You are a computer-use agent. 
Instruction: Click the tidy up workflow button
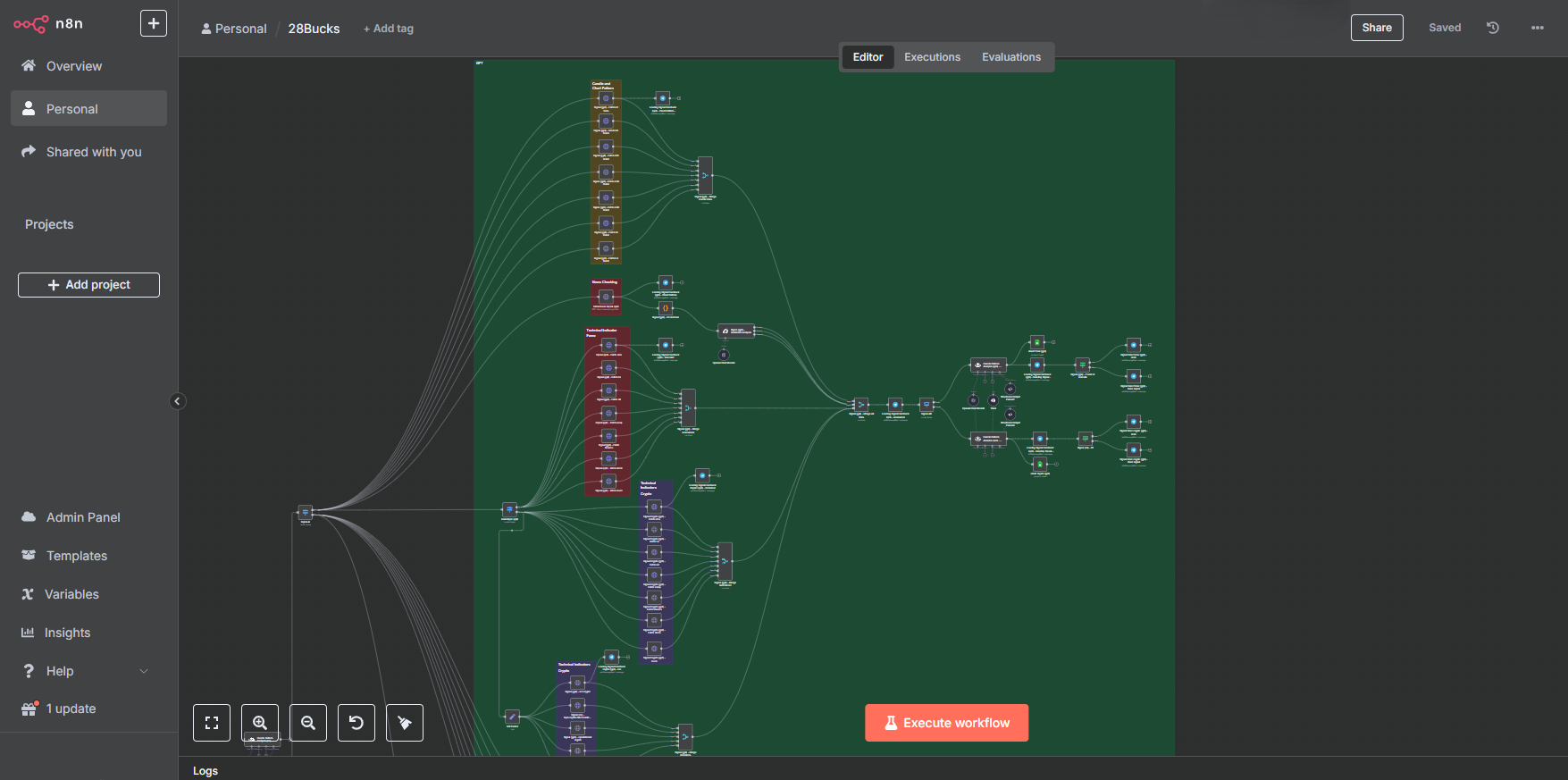pyautogui.click(x=405, y=723)
